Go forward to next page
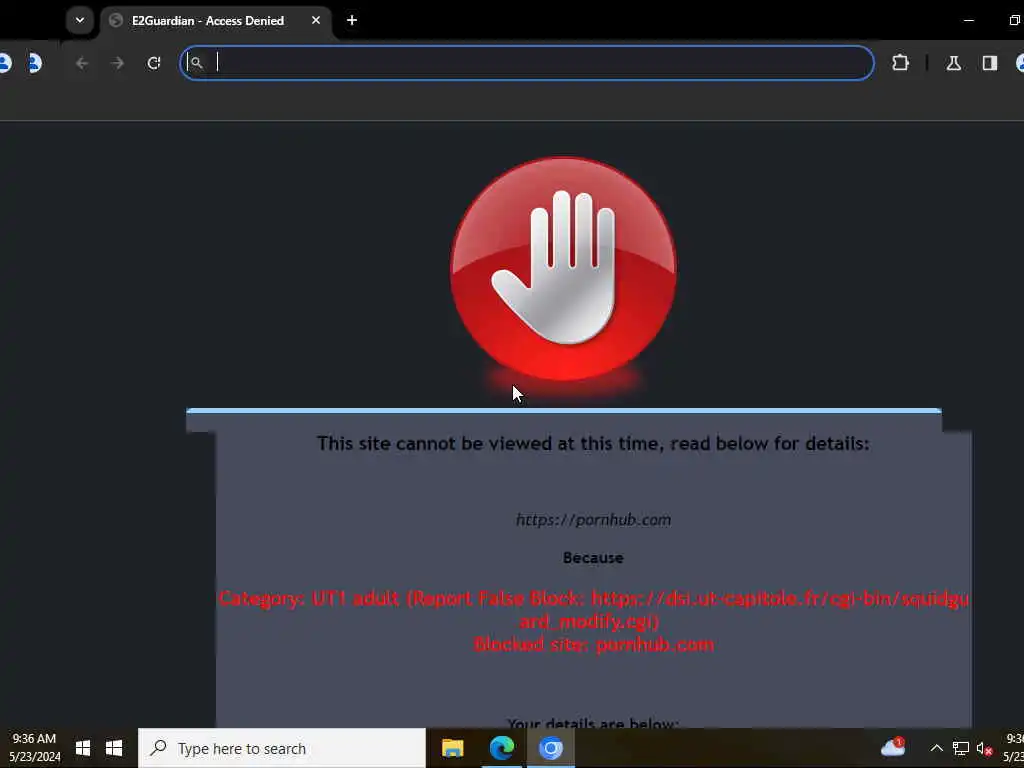Image resolution: width=1024 pixels, height=768 pixels. (x=118, y=63)
